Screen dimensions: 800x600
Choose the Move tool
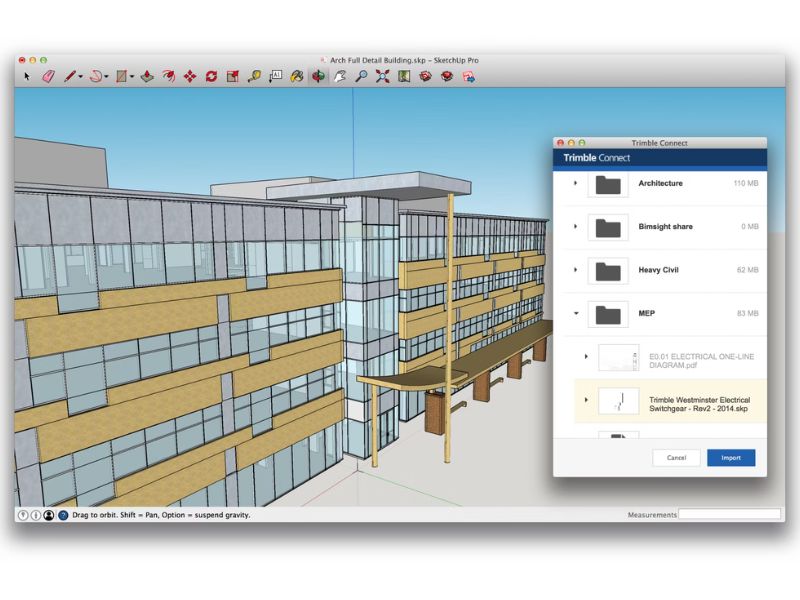coord(190,76)
